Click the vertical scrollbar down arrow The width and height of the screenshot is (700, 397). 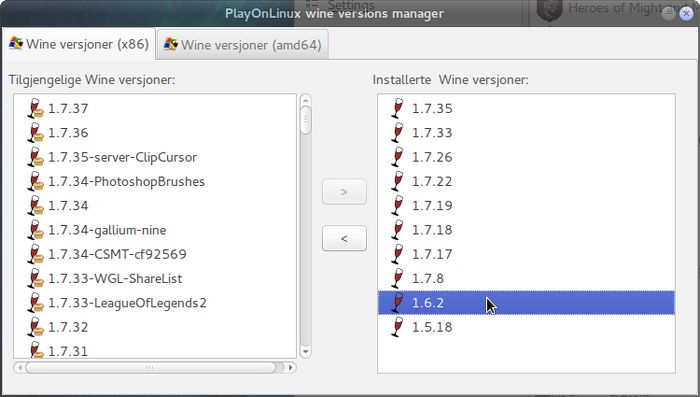point(305,352)
